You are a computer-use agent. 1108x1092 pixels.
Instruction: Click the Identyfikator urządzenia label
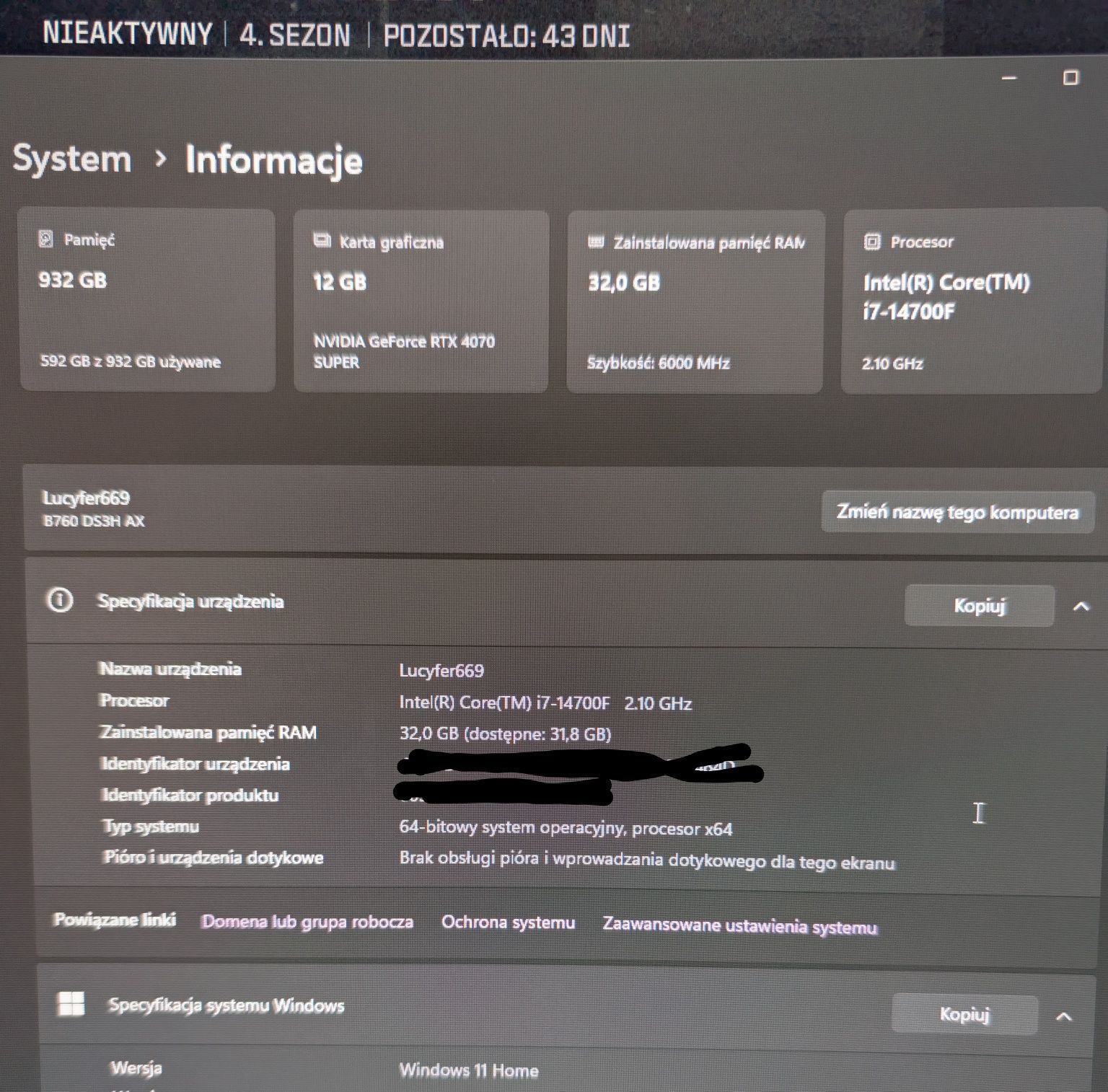(x=195, y=764)
